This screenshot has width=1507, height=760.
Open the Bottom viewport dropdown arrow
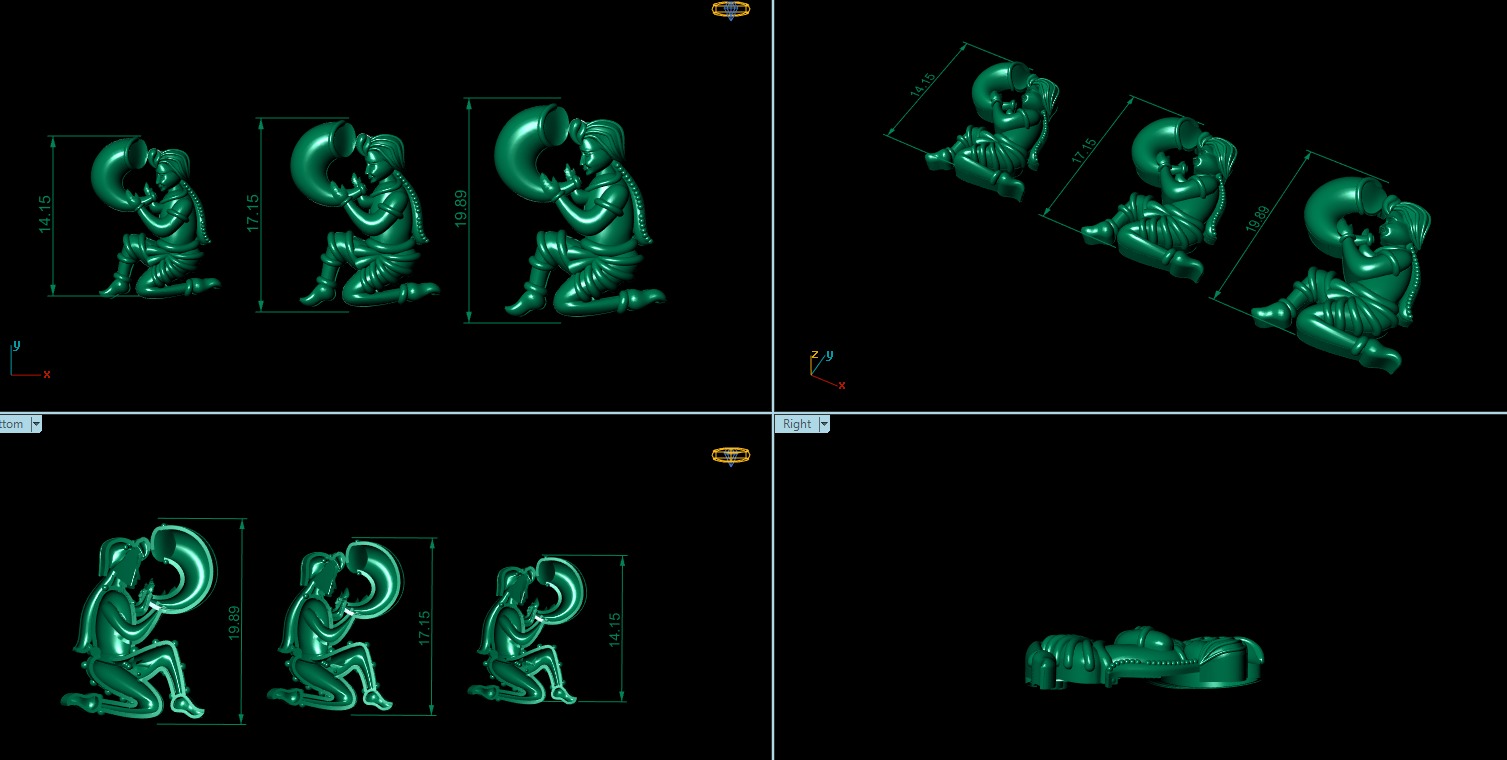(36, 424)
